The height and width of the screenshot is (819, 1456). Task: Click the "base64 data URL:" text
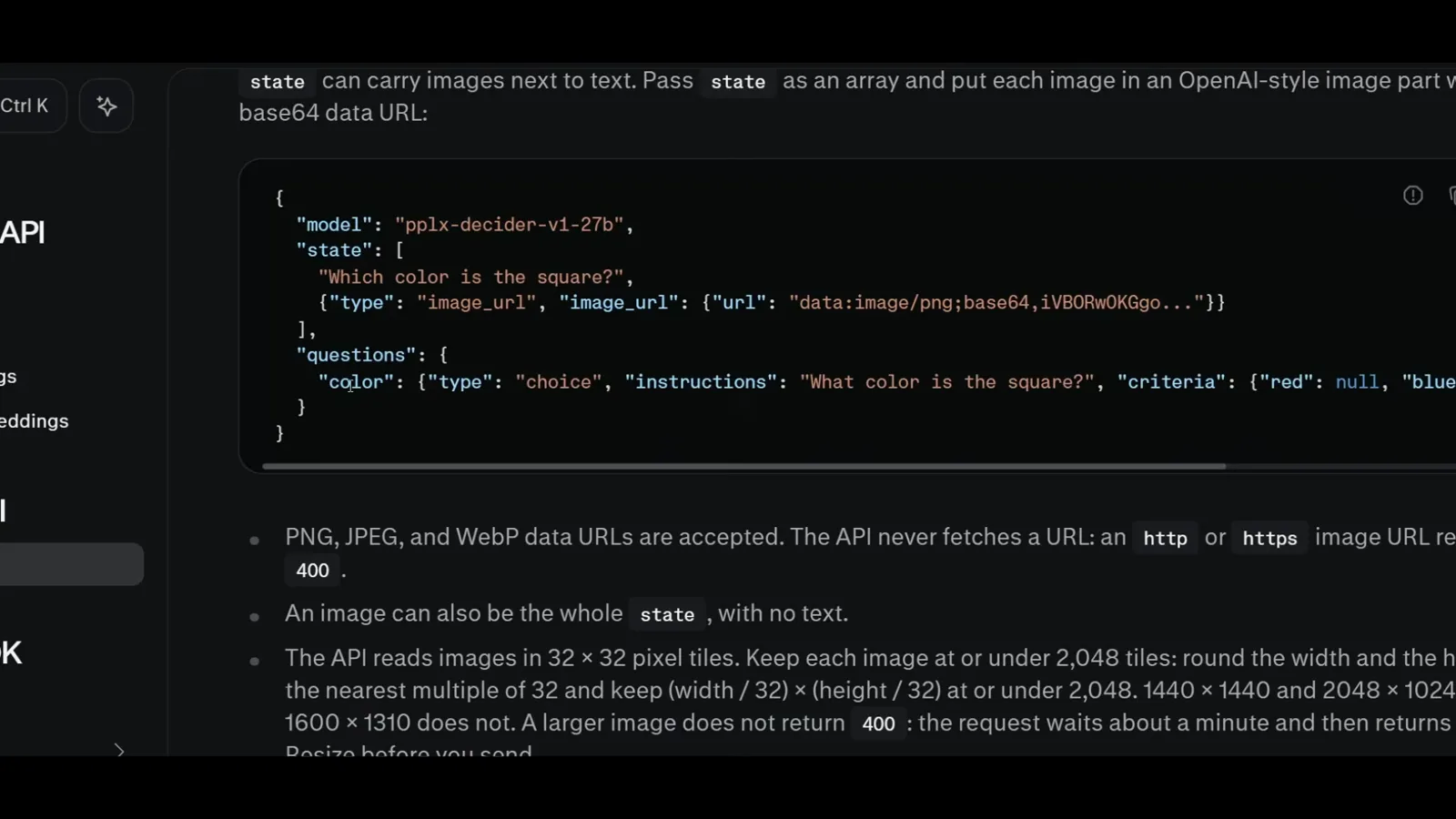333,113
